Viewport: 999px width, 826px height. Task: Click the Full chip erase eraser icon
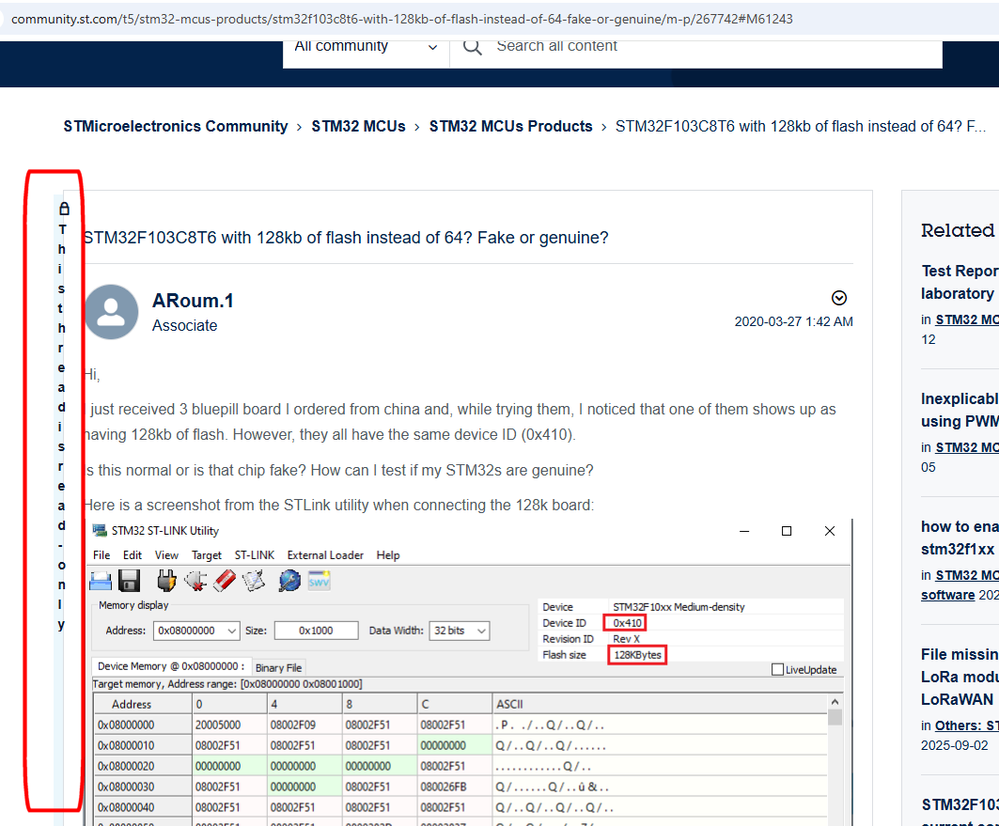tap(224, 581)
